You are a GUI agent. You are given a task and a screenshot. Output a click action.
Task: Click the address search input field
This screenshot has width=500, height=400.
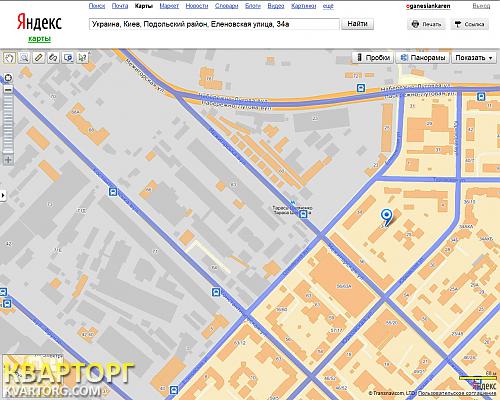[x=214, y=24]
